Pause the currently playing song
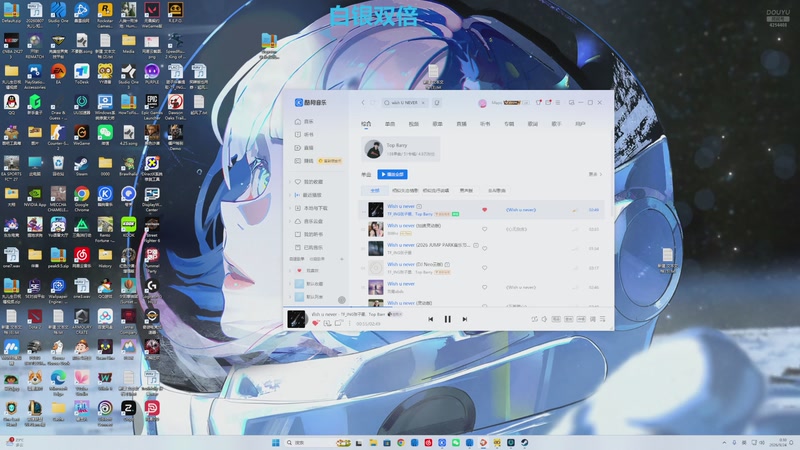 coord(447,319)
